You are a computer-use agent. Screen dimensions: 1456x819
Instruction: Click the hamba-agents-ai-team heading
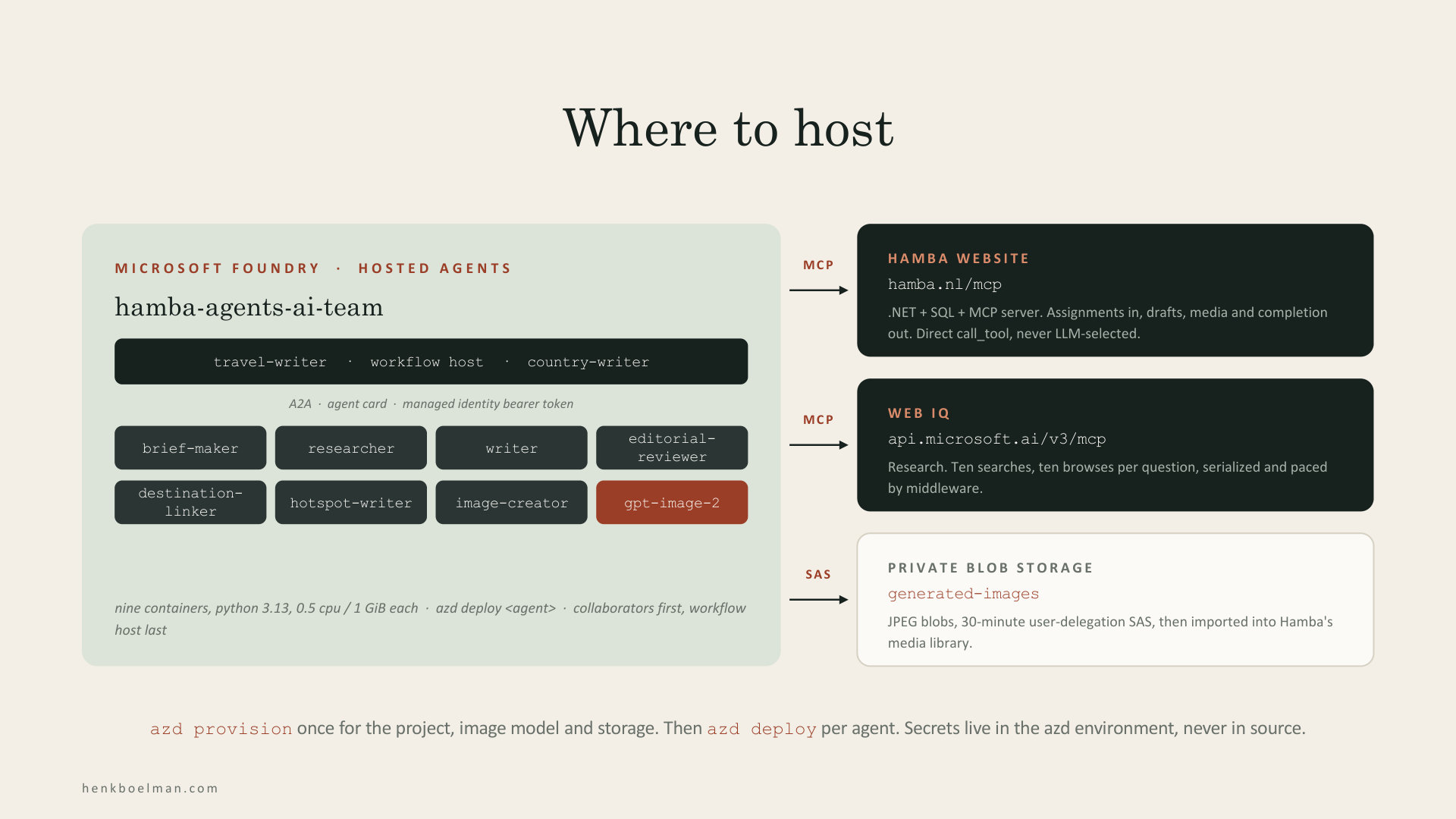(x=249, y=307)
